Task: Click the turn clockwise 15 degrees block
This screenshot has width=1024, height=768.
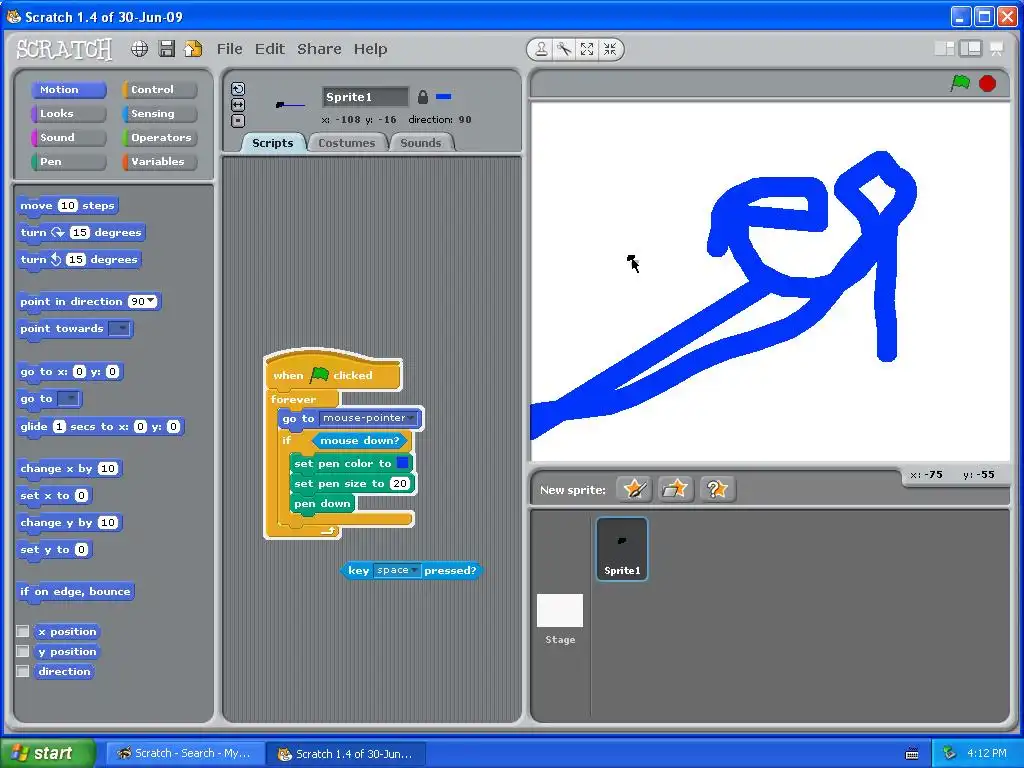Action: [x=81, y=232]
